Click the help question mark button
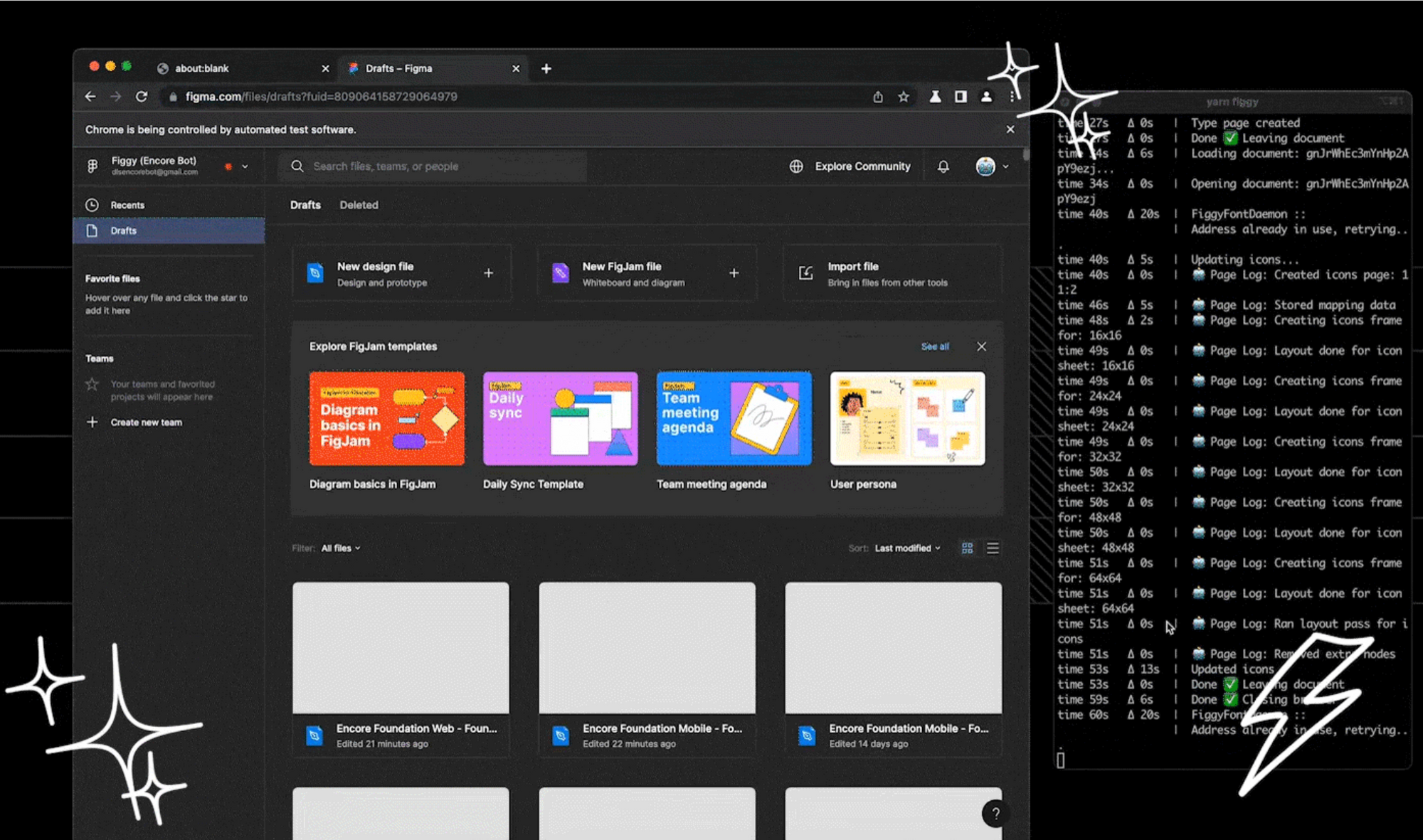 tap(995, 814)
